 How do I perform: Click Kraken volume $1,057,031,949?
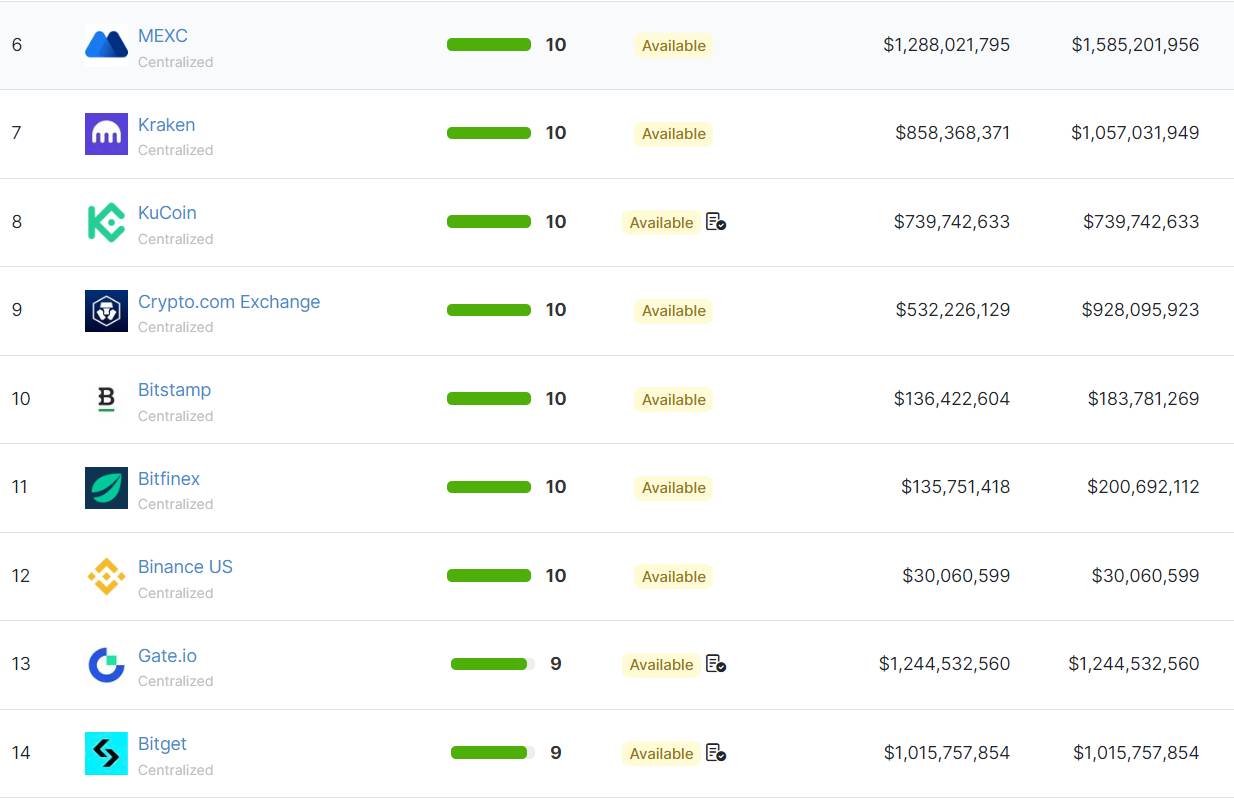[1136, 133]
